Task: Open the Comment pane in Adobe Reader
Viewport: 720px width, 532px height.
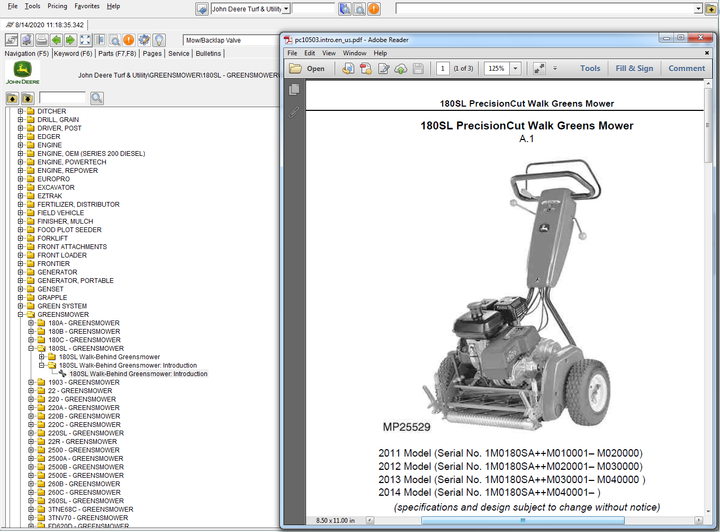Action: click(x=686, y=68)
